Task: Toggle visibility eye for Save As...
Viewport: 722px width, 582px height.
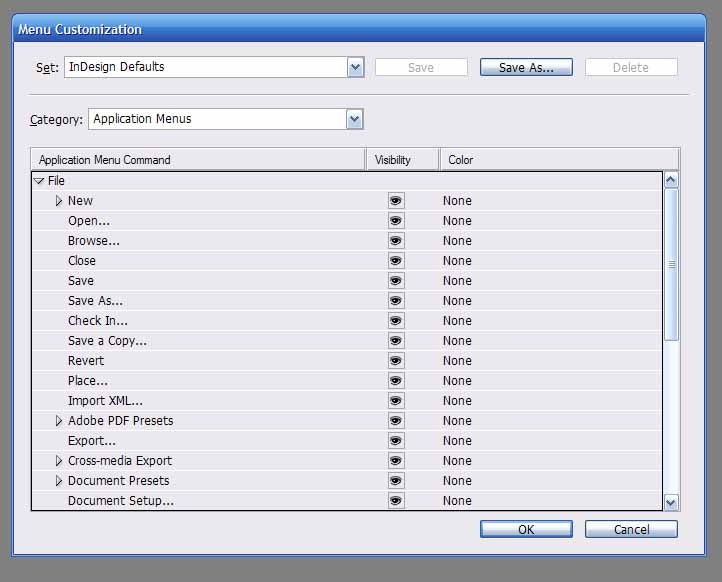Action: [x=396, y=301]
